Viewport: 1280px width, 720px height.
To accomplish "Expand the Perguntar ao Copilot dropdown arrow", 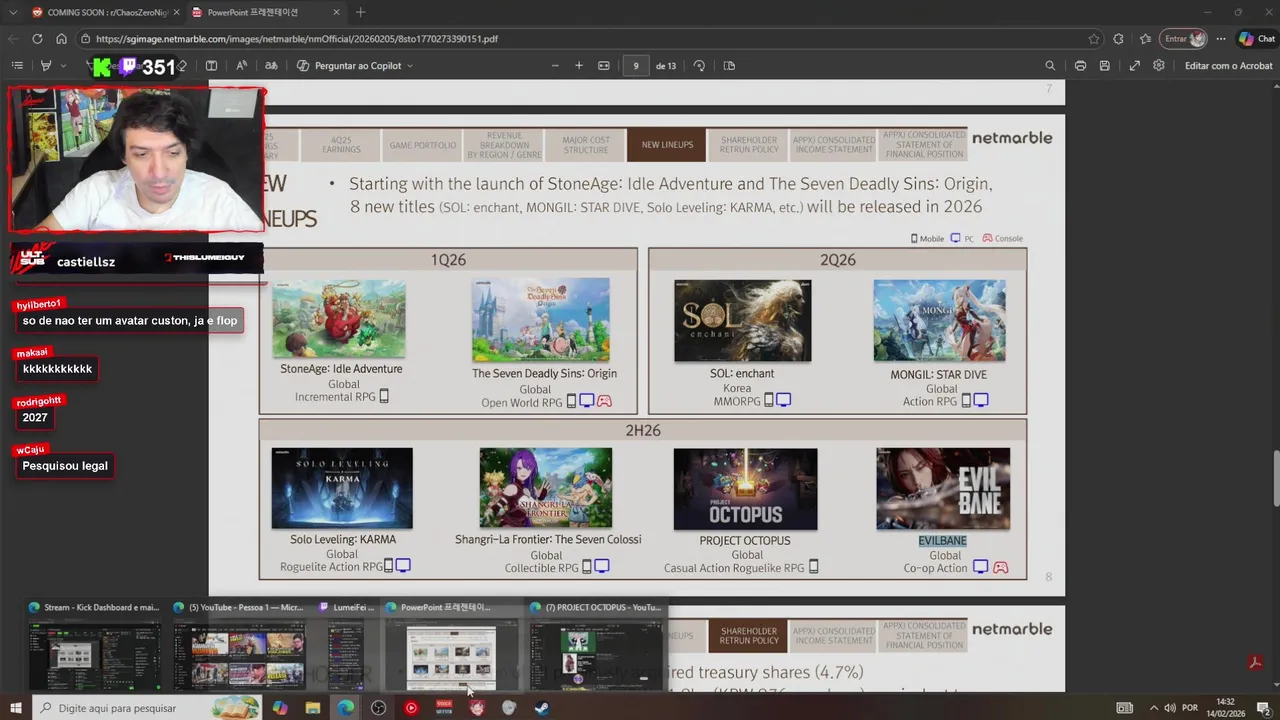I will pos(410,66).
